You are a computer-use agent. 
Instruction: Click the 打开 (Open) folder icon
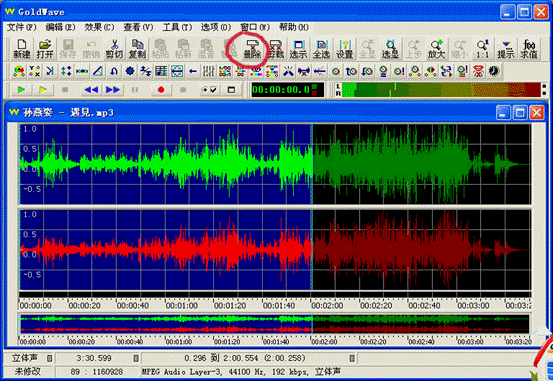tap(45, 49)
